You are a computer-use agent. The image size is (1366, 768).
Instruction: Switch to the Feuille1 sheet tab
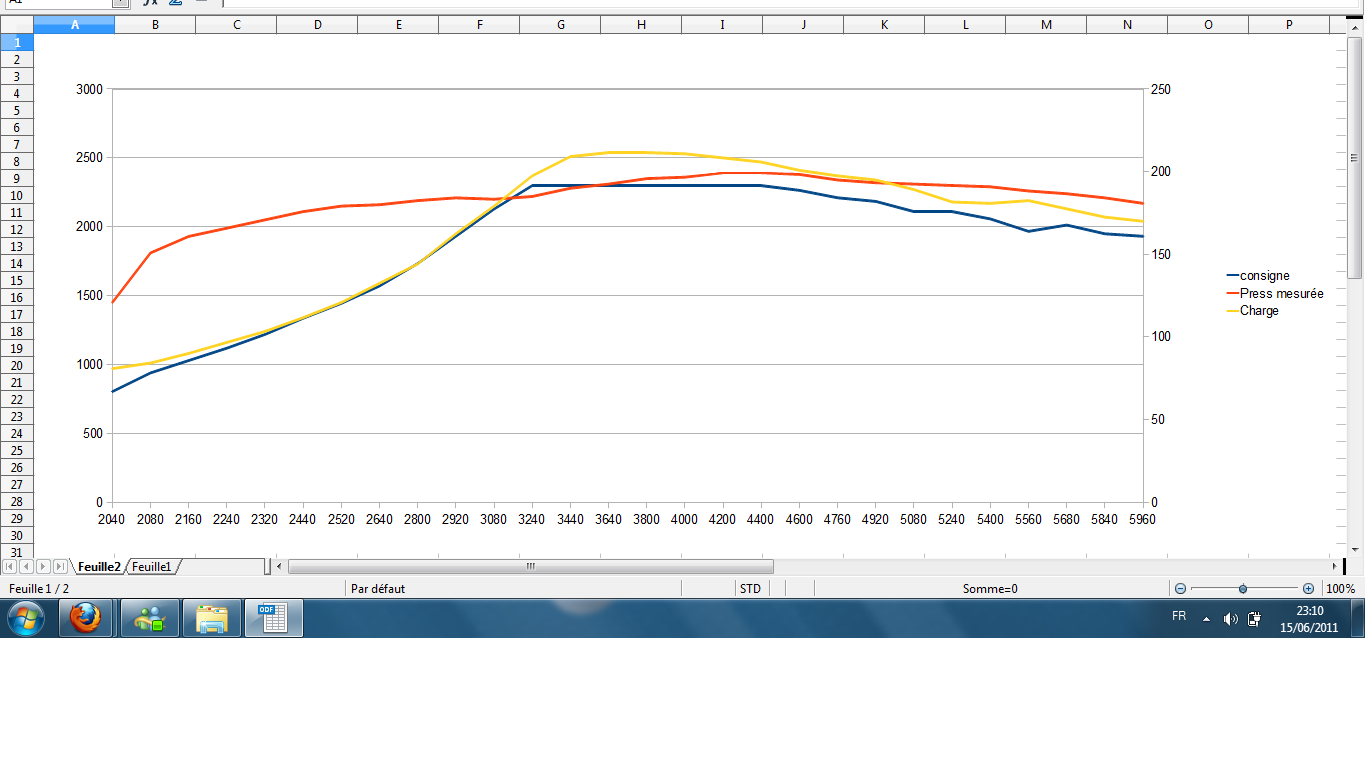pyautogui.click(x=152, y=567)
